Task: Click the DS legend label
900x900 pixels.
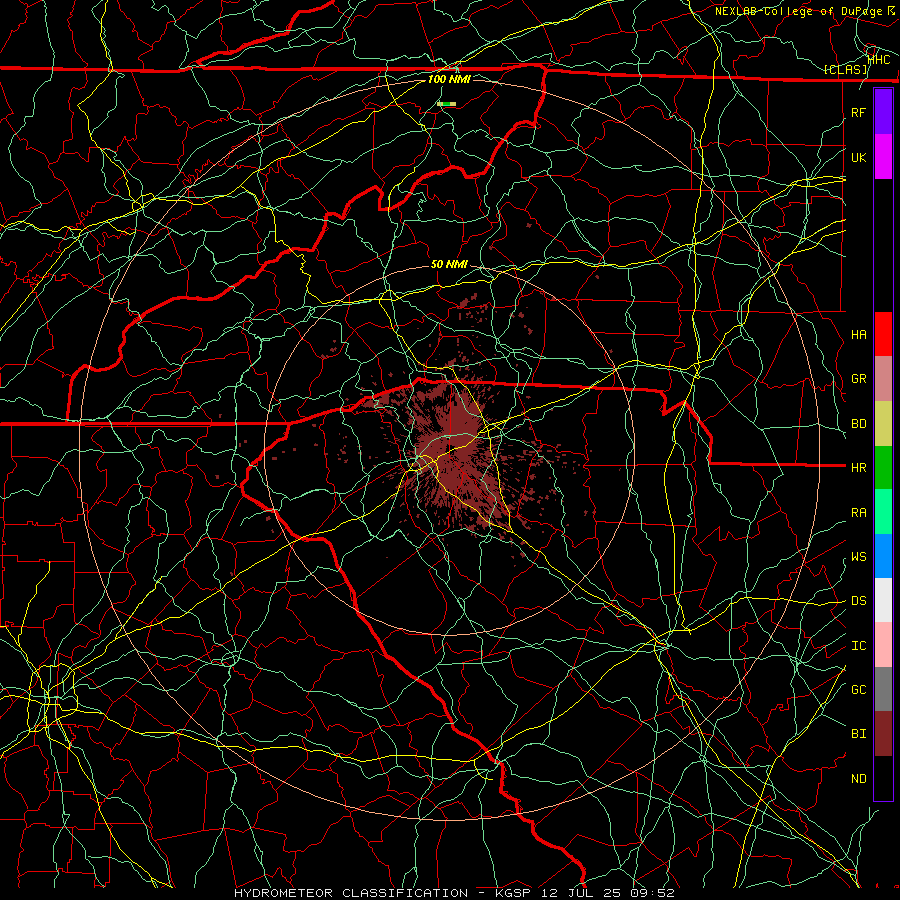Action: [x=859, y=601]
